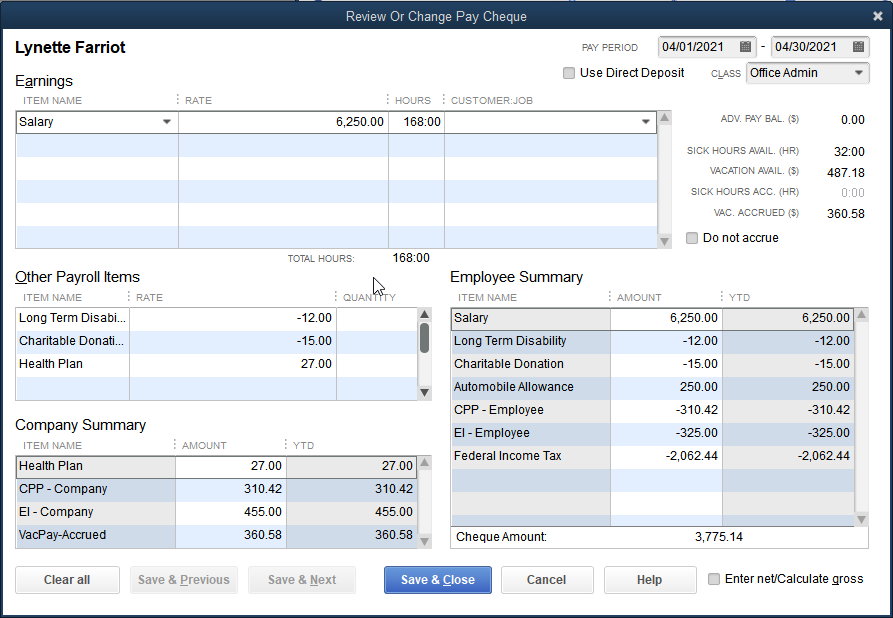
Task: Close the Review Or Change Pay Cheque window
Action: coord(878,17)
